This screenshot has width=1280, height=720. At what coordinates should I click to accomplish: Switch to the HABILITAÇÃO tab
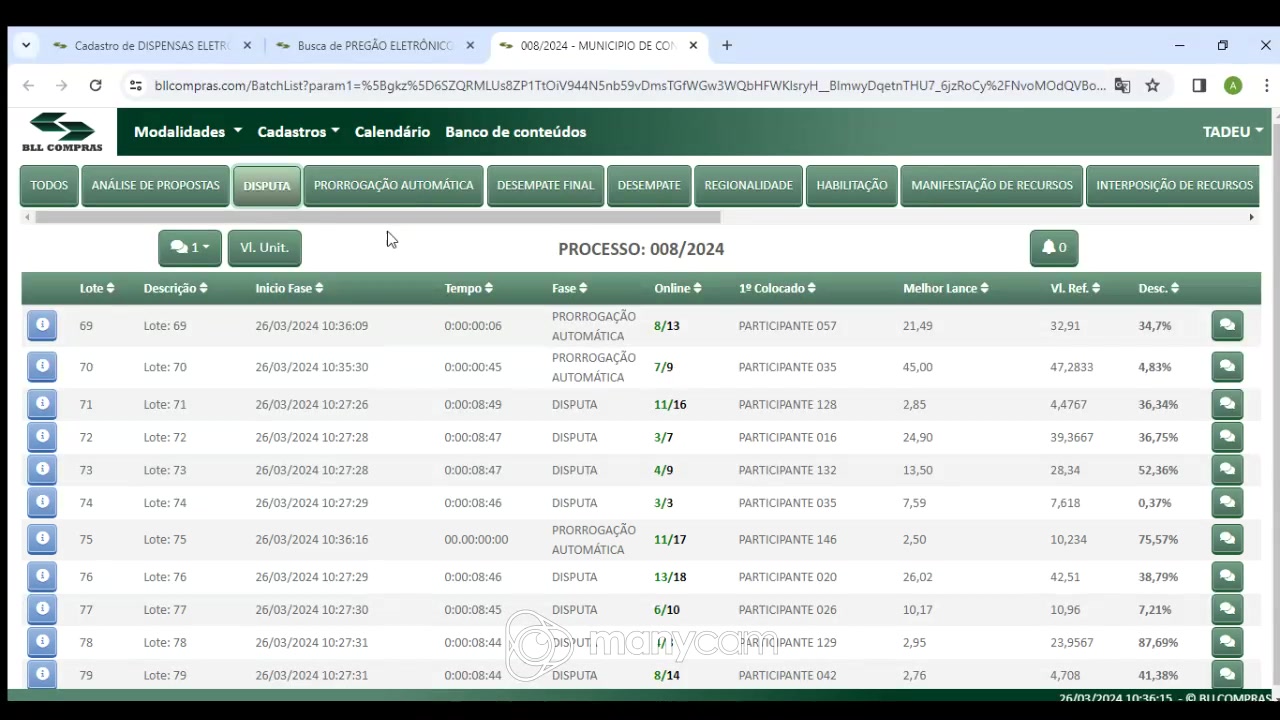point(851,186)
